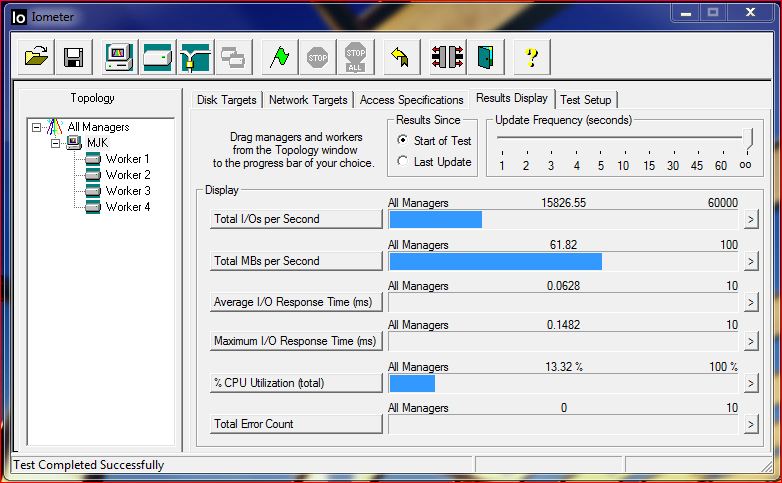
Task: Open arrow next to Maximum Response Time bar
Action: click(x=751, y=341)
